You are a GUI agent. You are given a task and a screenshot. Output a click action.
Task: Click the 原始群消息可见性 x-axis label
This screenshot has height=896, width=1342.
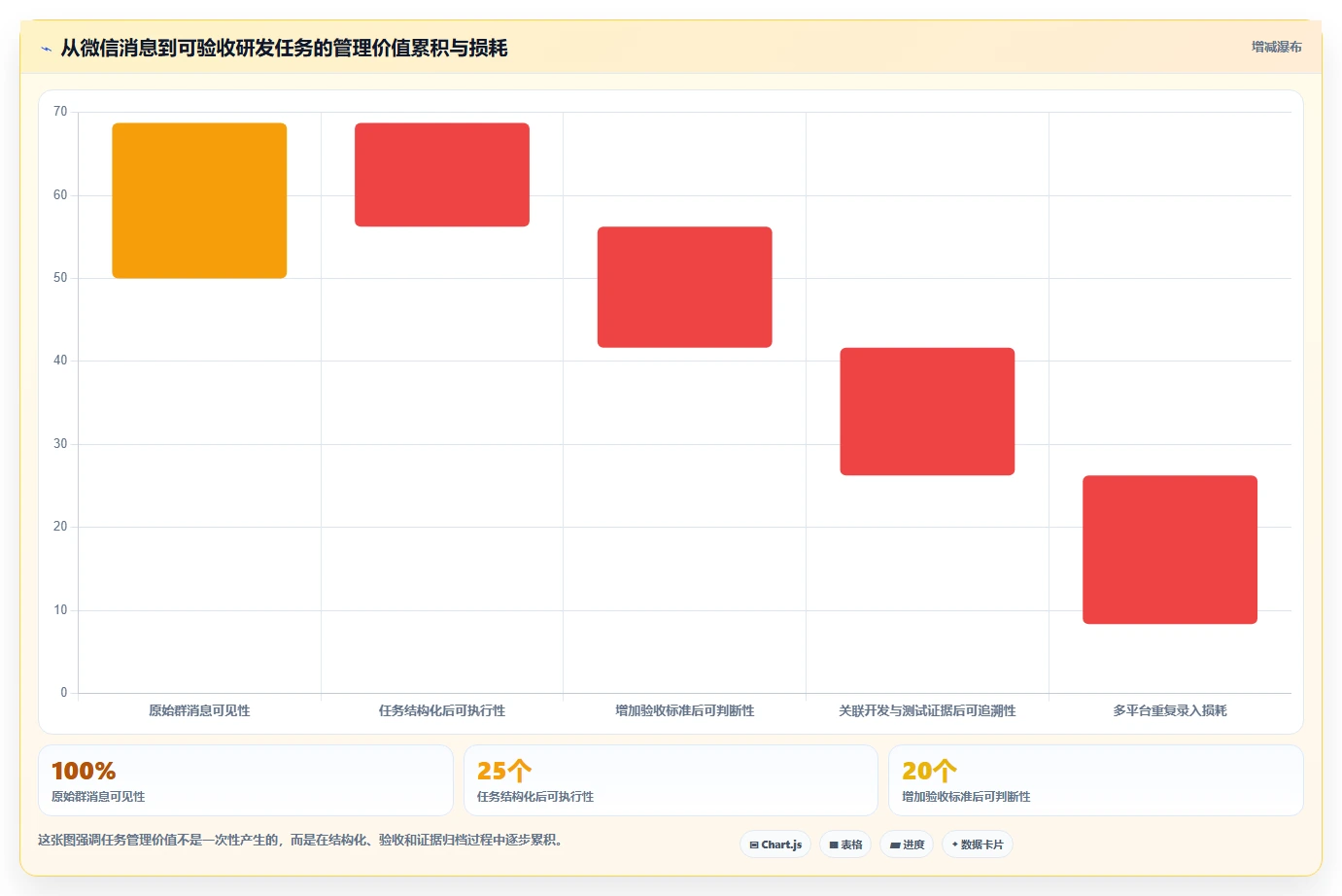pos(199,710)
